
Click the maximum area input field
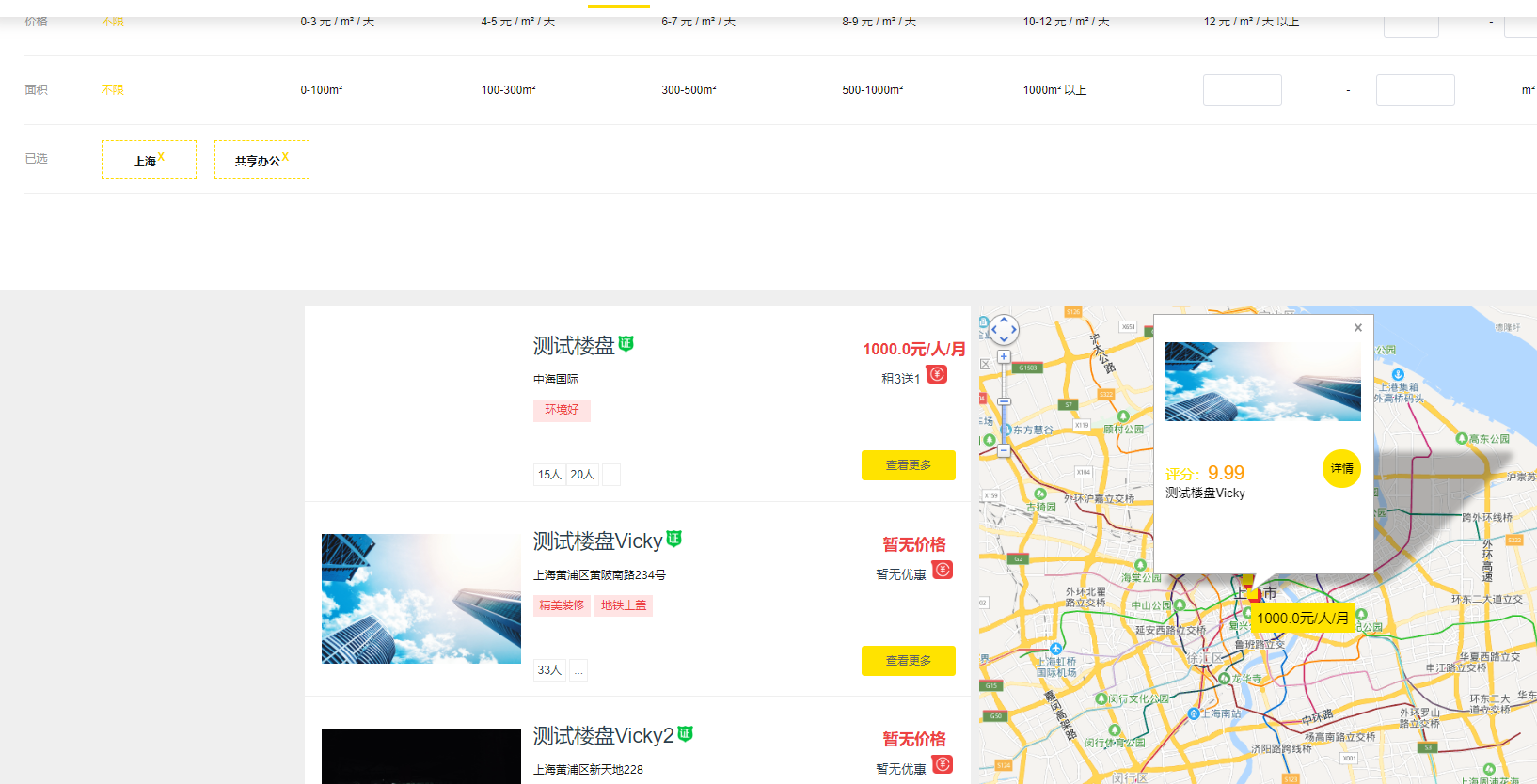[x=1416, y=90]
